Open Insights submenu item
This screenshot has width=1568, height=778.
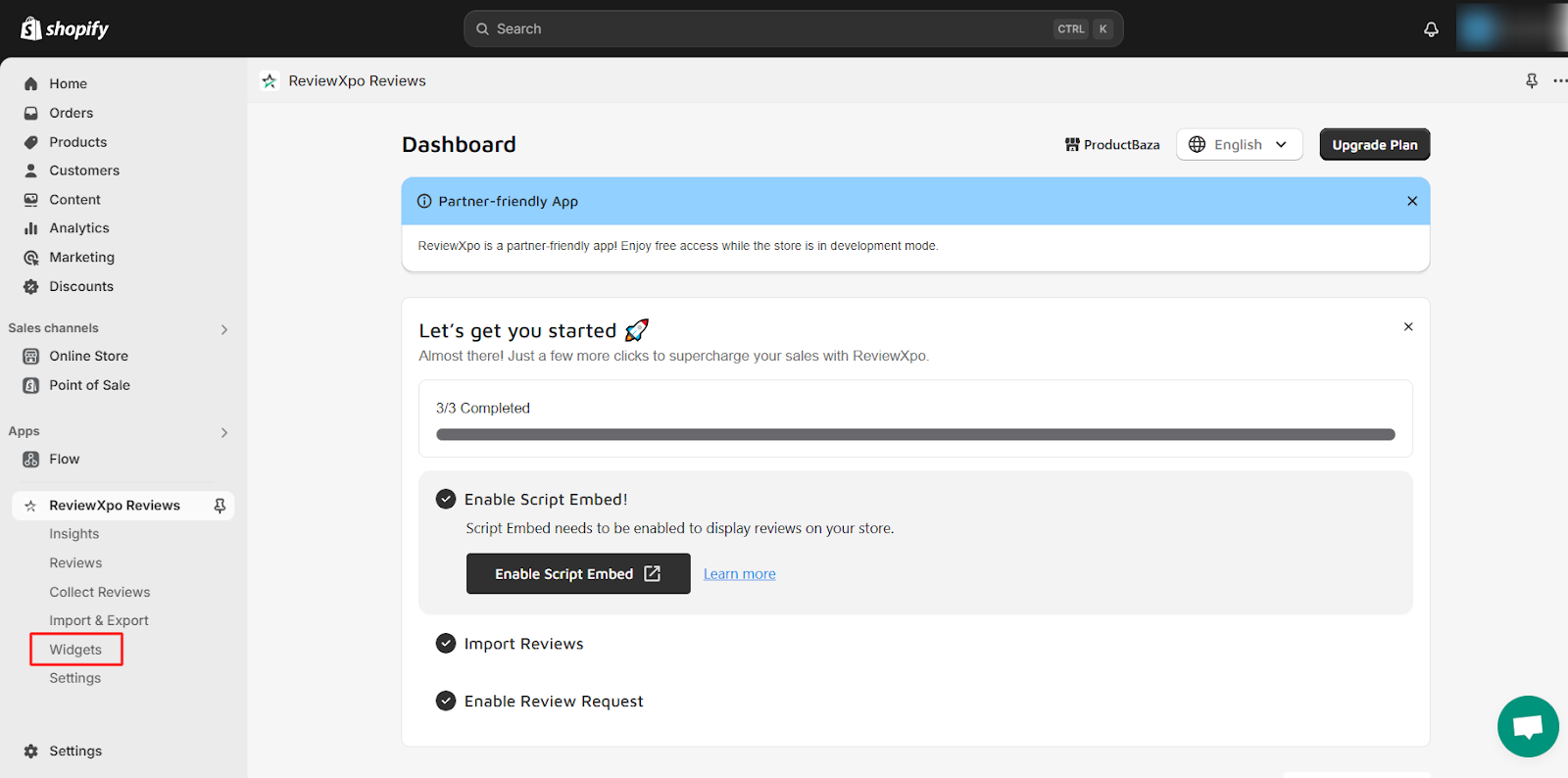(74, 534)
